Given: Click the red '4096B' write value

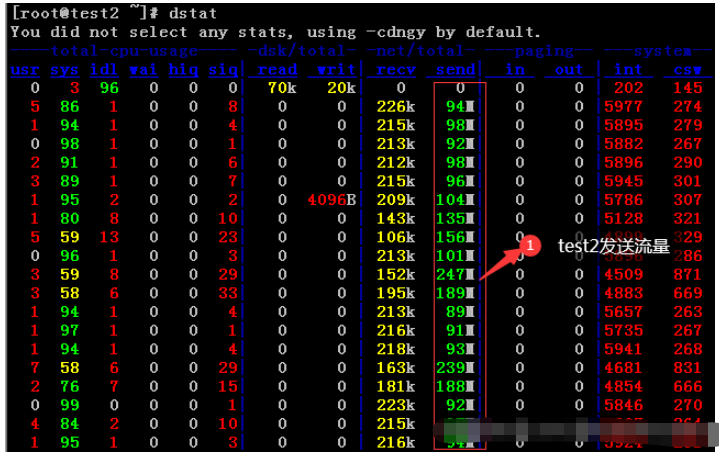Looking at the screenshot, I should [332, 200].
